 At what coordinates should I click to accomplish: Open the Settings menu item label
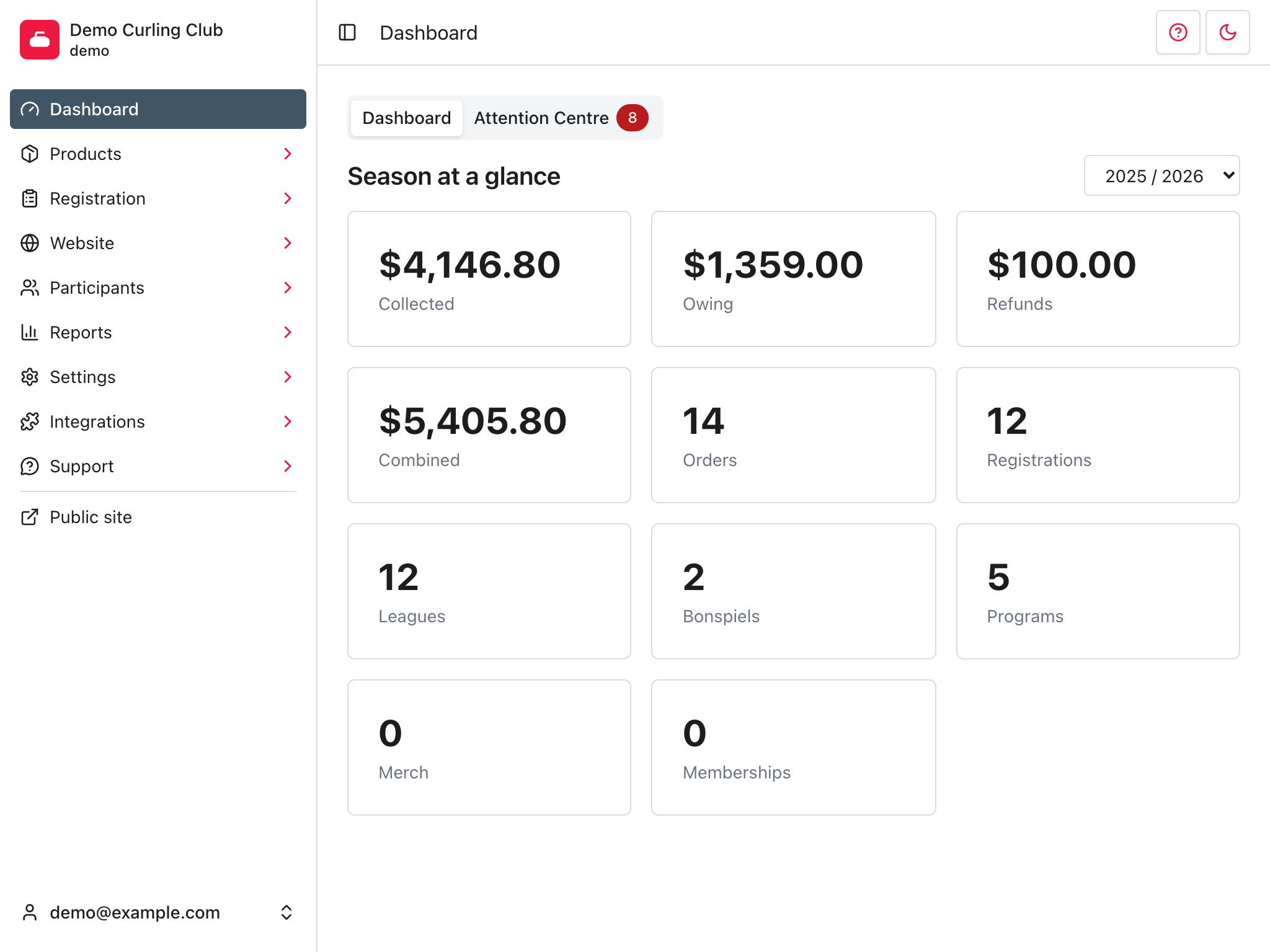pos(82,377)
